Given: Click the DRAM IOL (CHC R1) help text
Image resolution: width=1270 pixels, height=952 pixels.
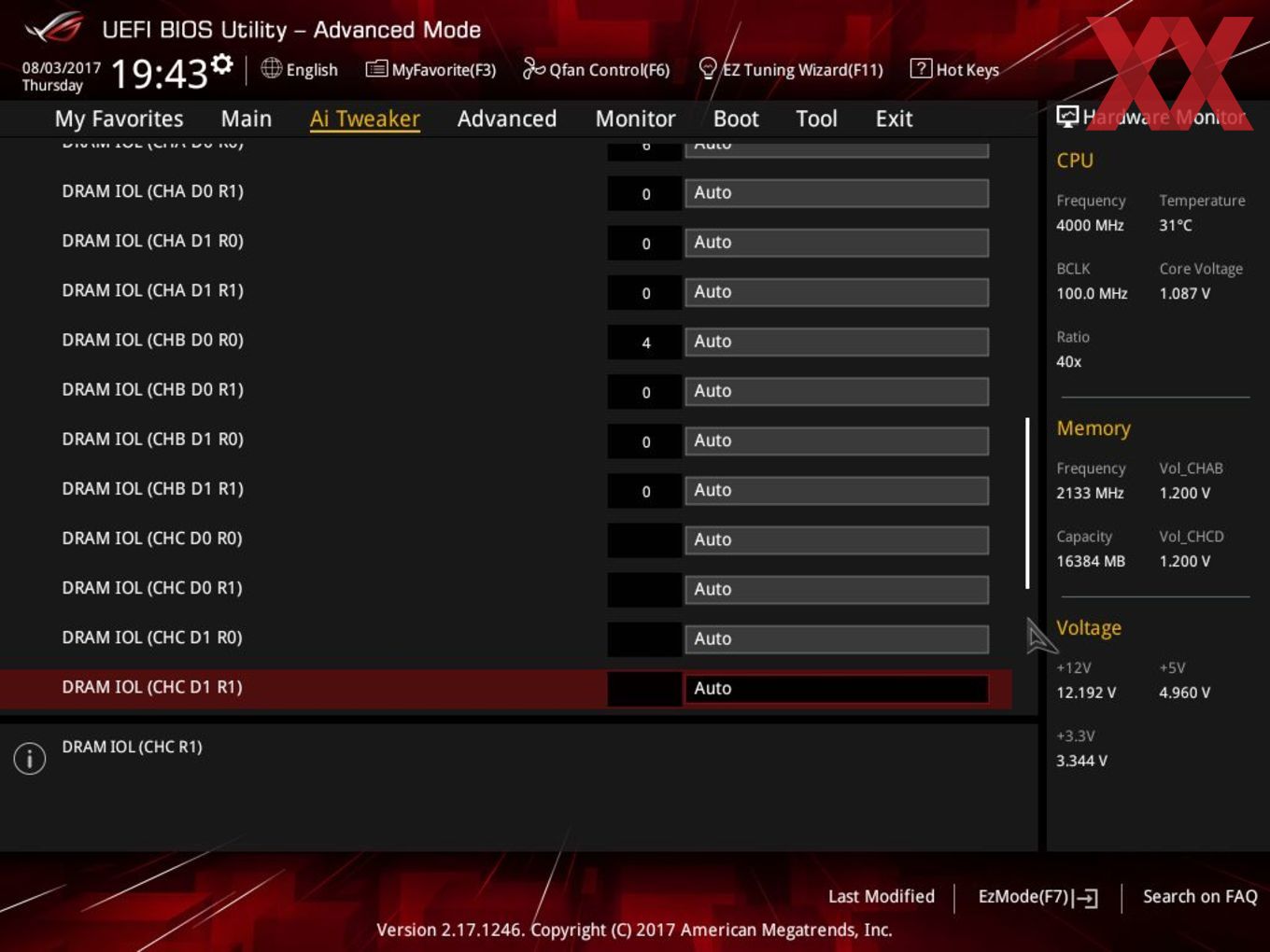Looking at the screenshot, I should coord(132,747).
